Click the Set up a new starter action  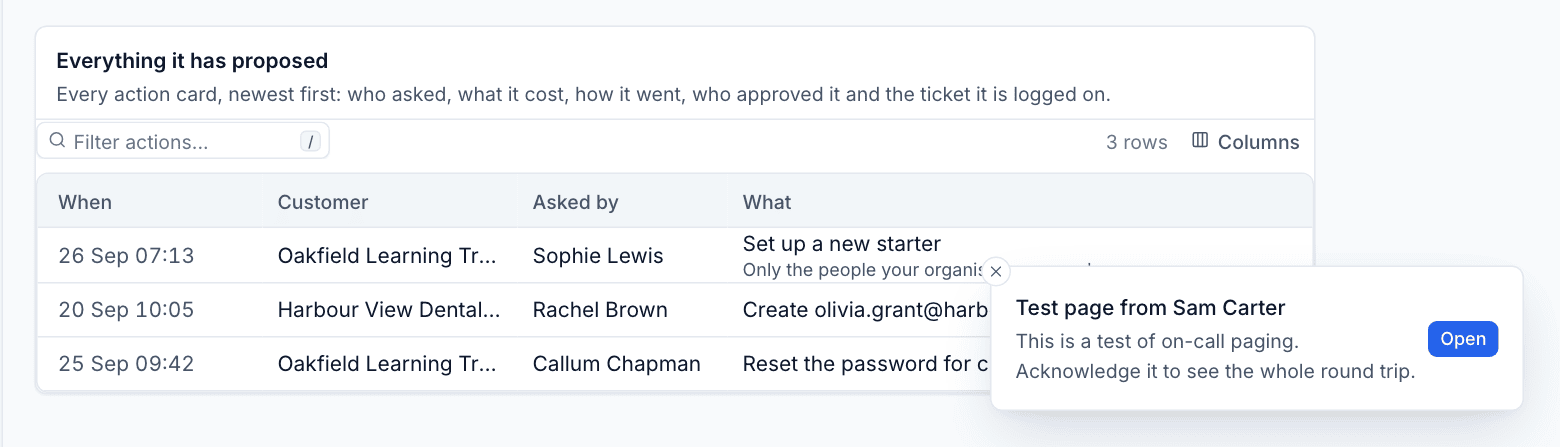pyautogui.click(x=842, y=244)
